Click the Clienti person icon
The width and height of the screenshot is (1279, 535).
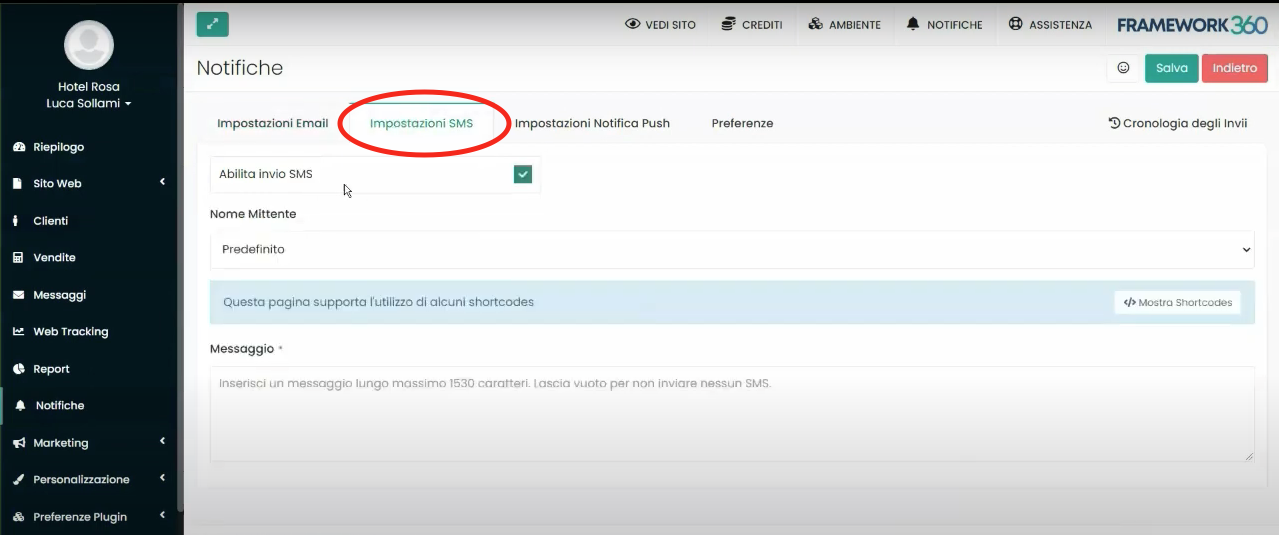[16, 221]
